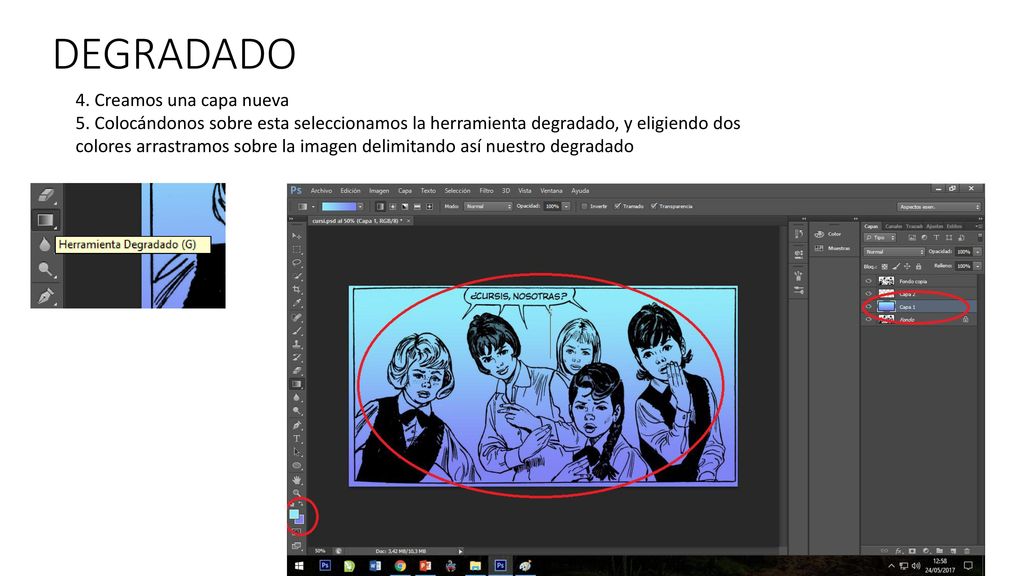Toggle layer filtering switch in Capas panel
Viewport: 1024px width, 576px height.
coord(980,237)
